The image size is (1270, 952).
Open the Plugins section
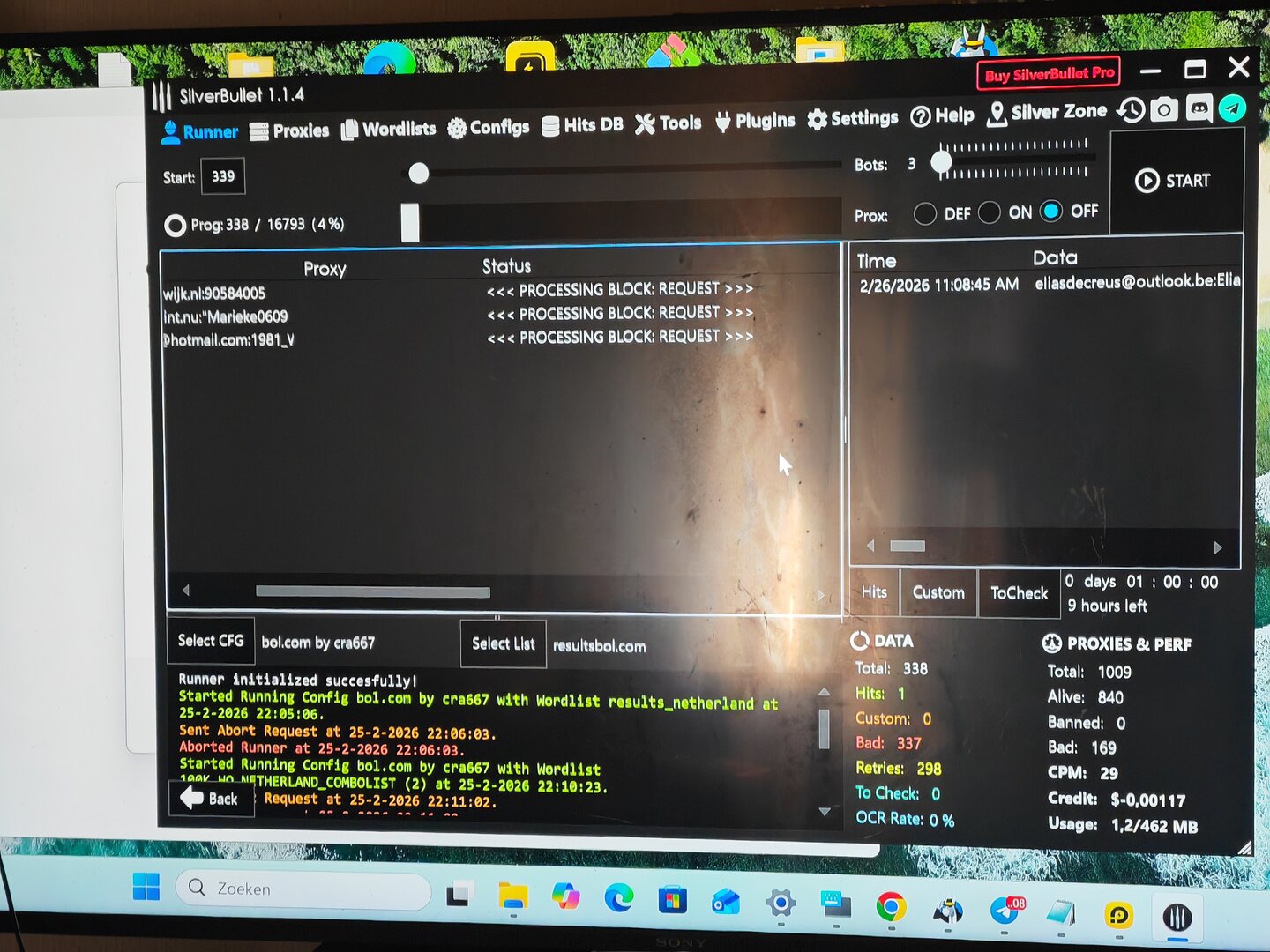click(755, 121)
